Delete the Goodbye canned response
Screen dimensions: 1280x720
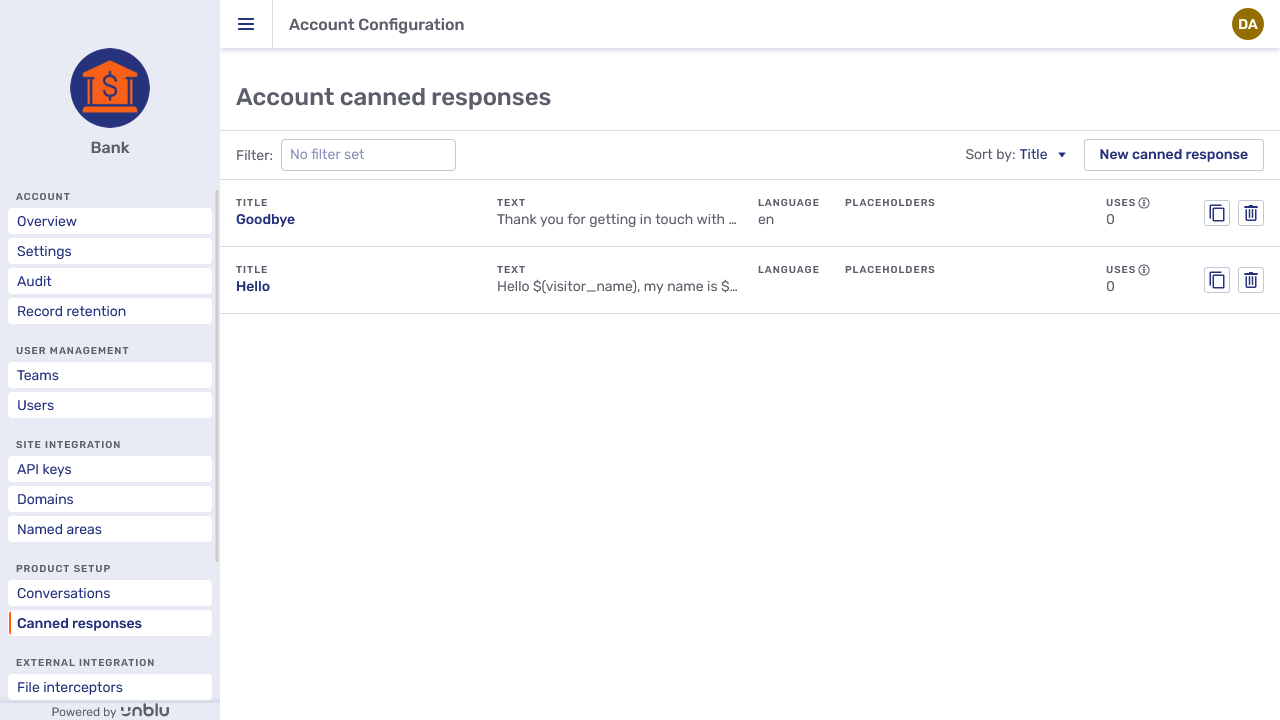pyautogui.click(x=1250, y=212)
